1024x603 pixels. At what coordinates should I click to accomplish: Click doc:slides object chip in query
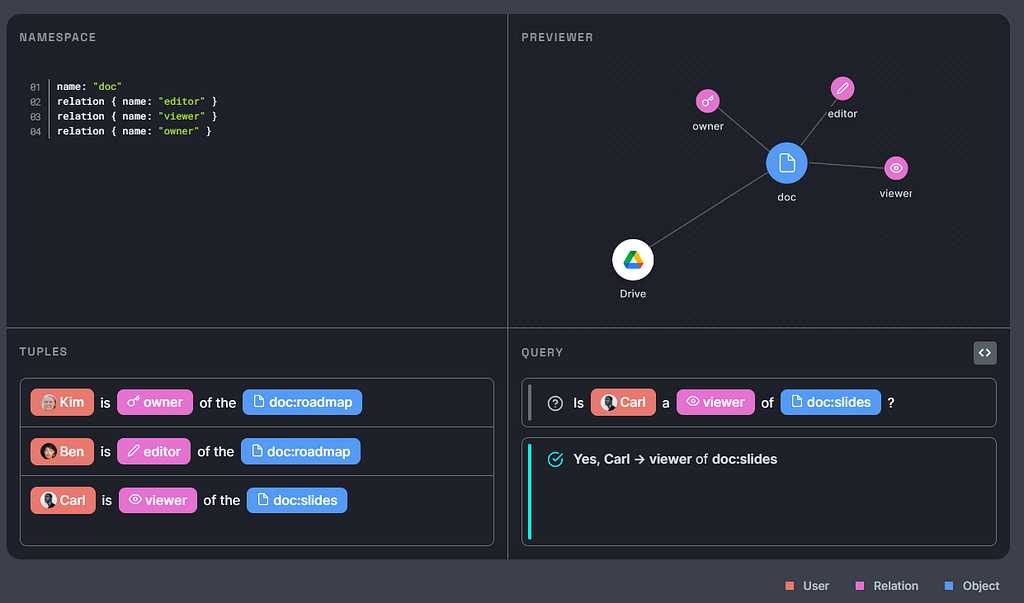831,402
